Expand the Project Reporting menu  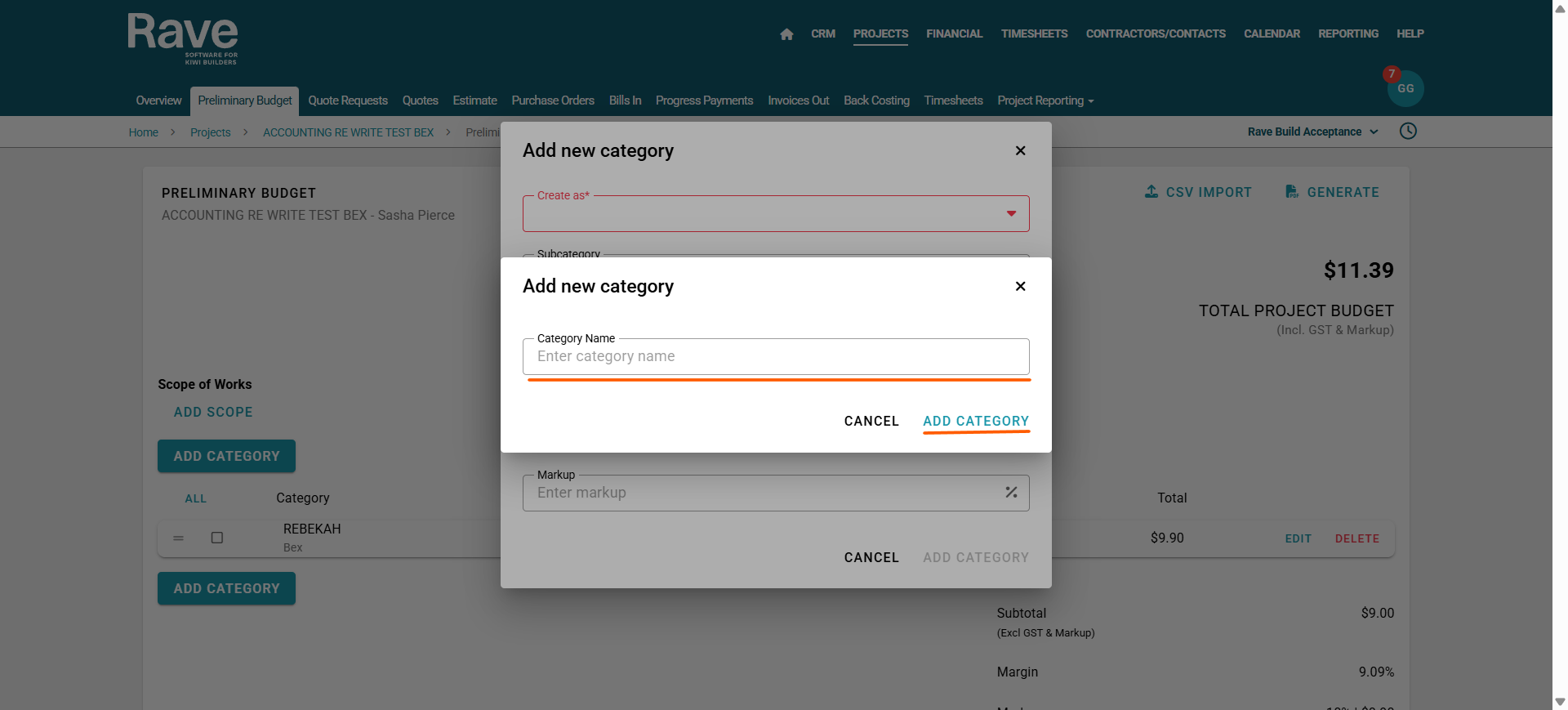pos(1045,100)
